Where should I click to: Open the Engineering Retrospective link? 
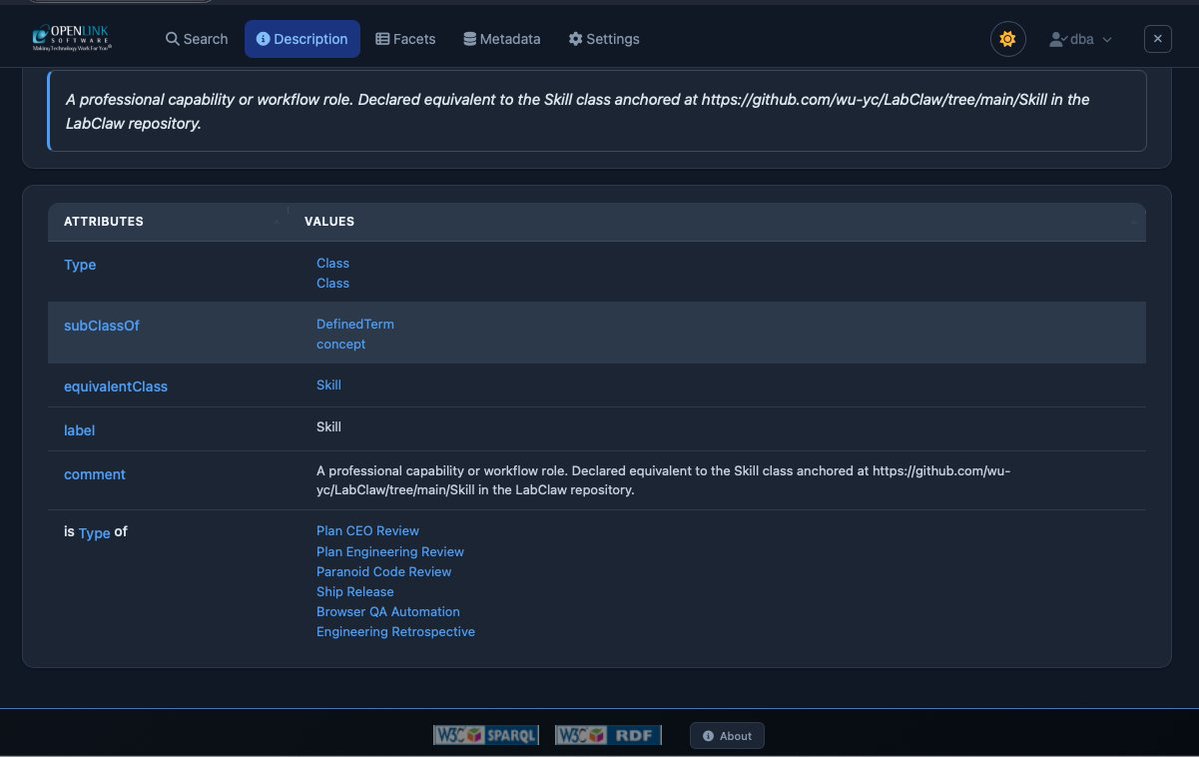pyautogui.click(x=395, y=632)
